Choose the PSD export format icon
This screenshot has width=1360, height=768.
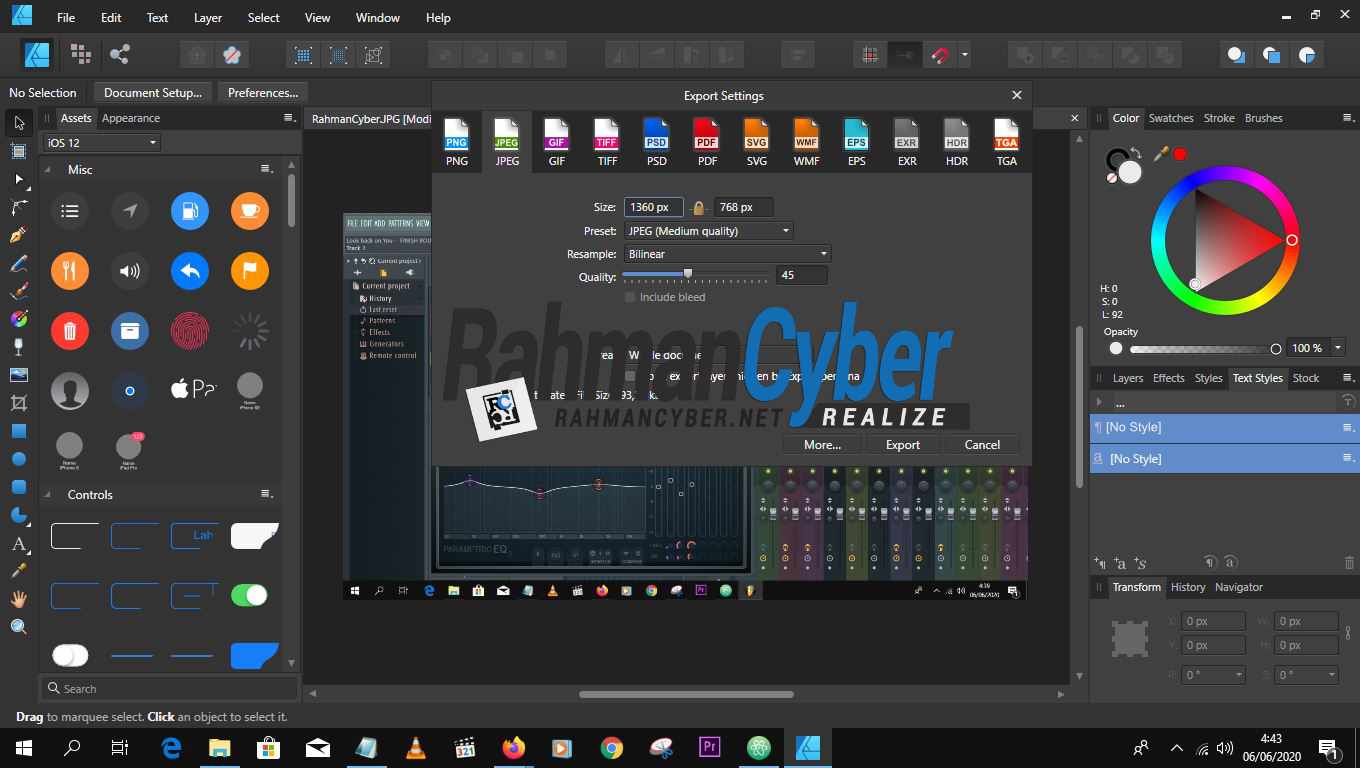click(x=657, y=141)
